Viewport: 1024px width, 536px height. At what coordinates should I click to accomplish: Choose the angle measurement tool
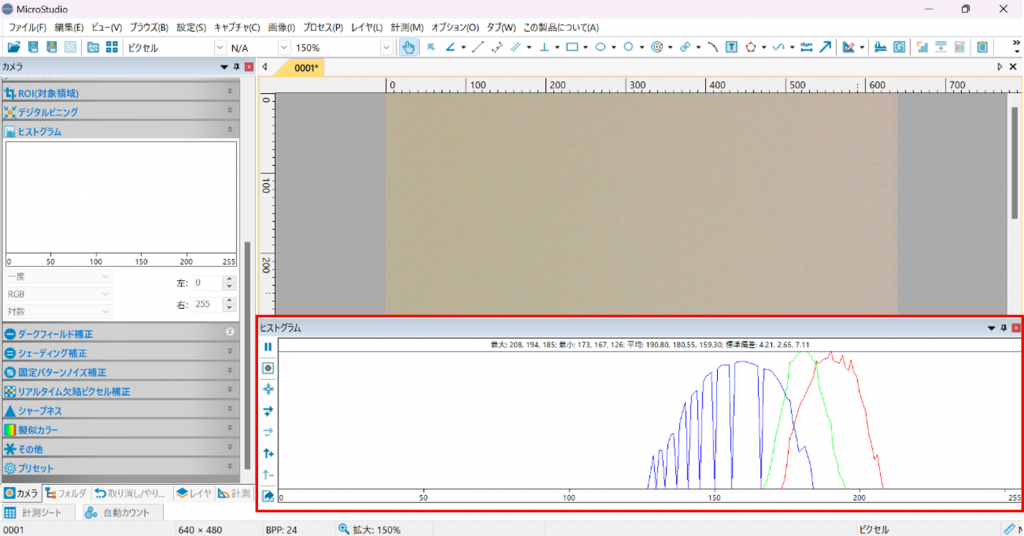coord(450,47)
